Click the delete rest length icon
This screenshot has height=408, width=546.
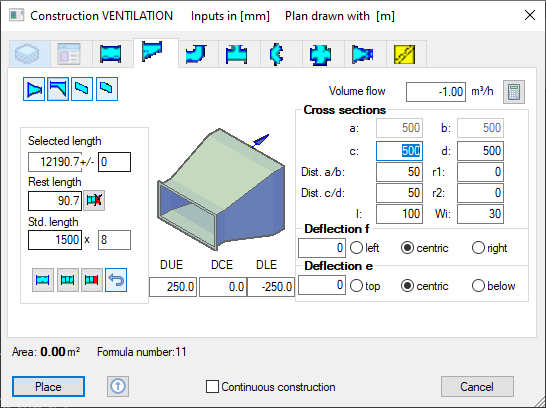tap(94, 200)
